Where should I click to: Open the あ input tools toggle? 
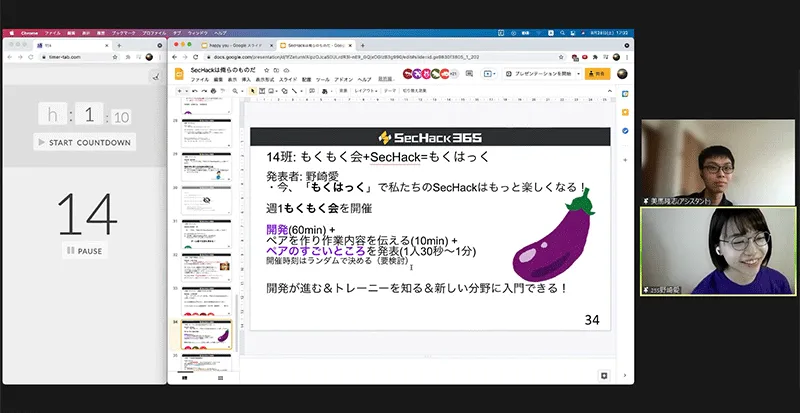325,91
